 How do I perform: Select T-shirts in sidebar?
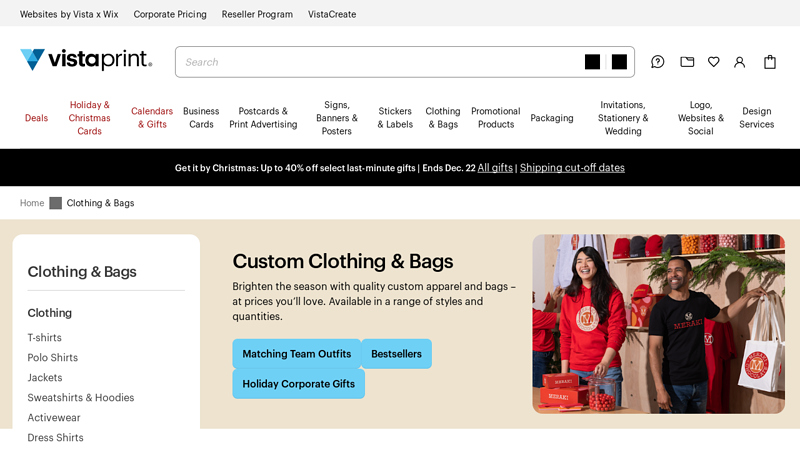point(44,337)
